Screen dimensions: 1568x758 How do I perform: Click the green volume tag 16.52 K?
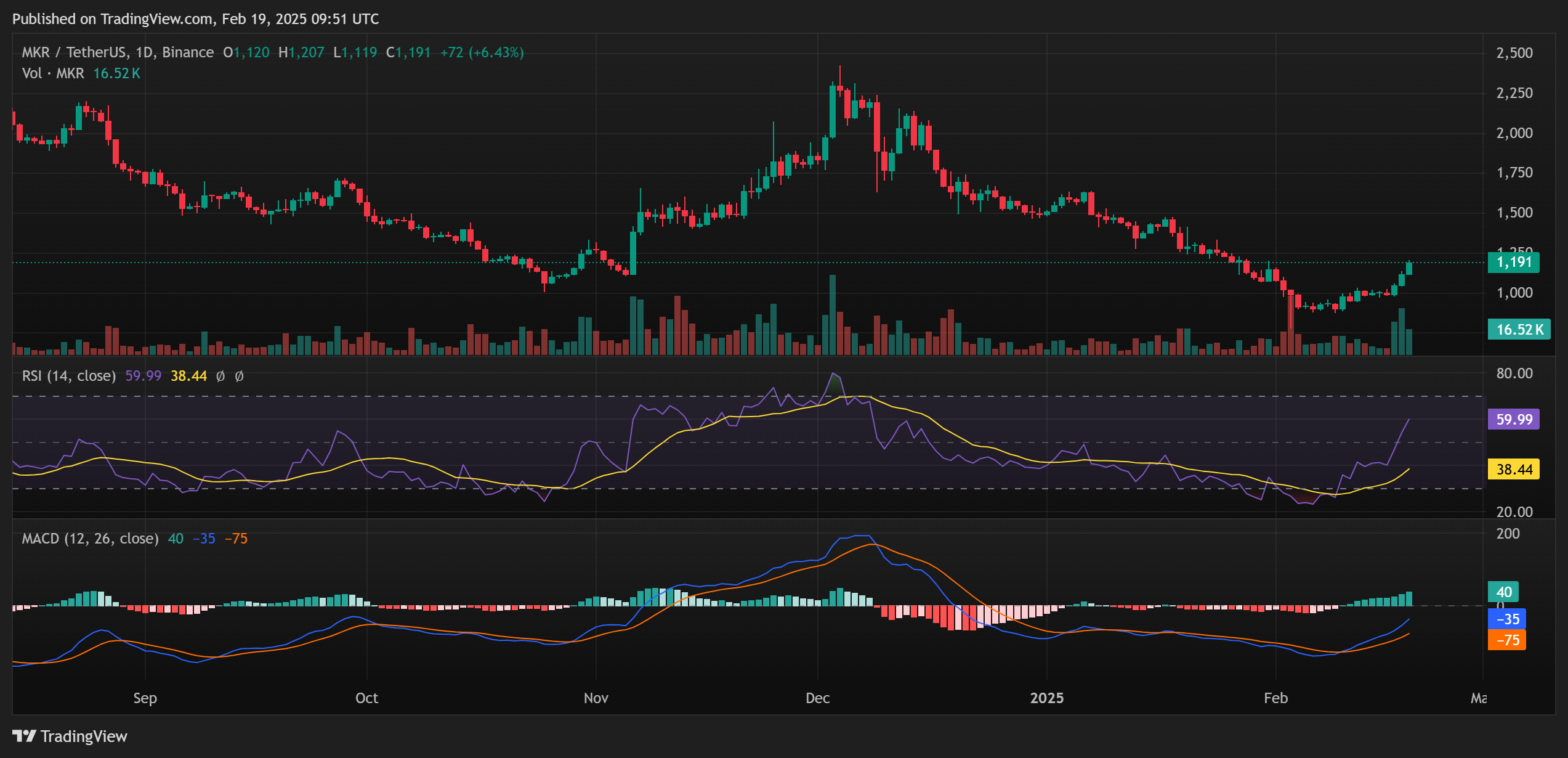tap(1519, 330)
